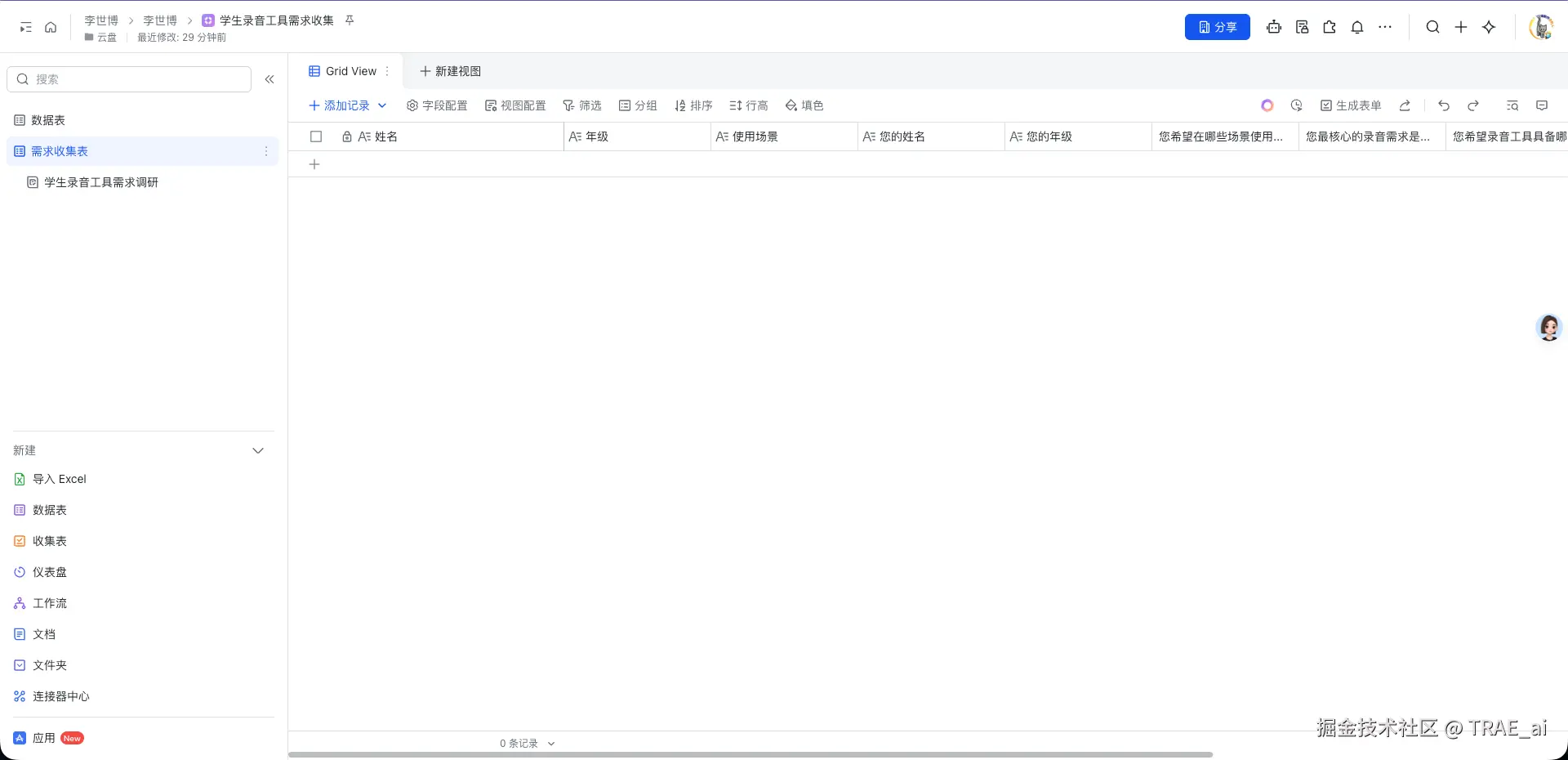
Task: Click 新建视图 to add a view
Action: (x=450, y=71)
